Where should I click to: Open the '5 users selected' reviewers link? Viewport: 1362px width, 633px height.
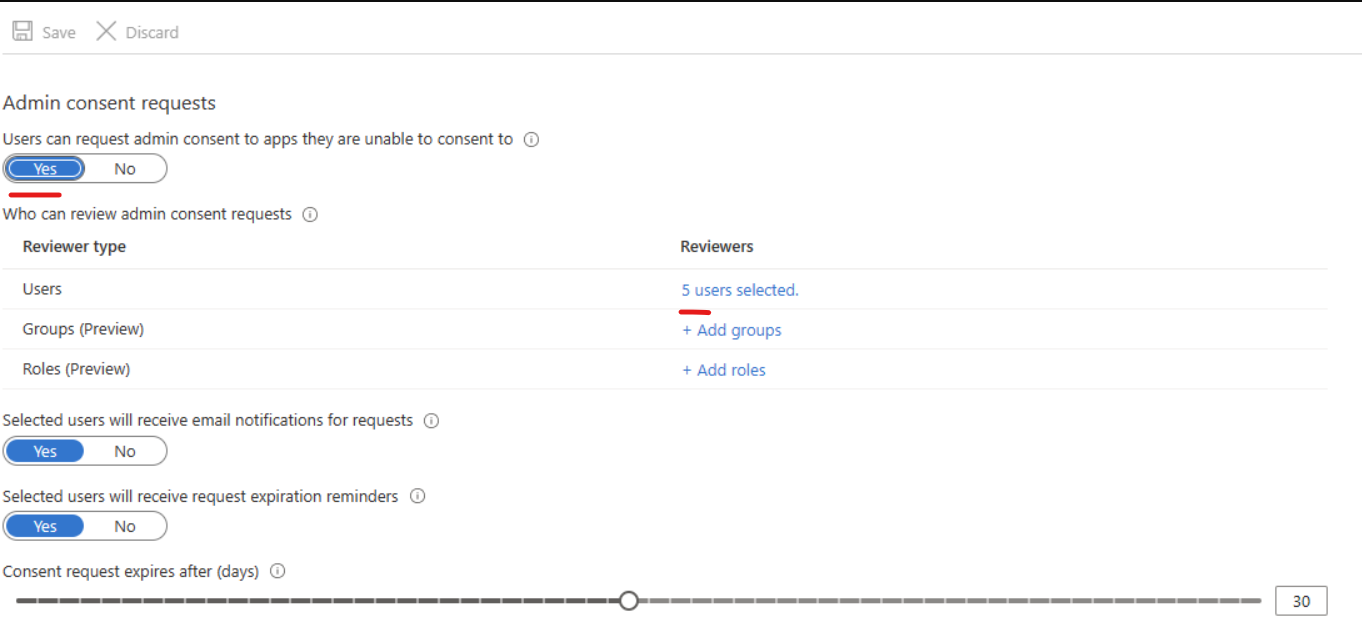tap(740, 290)
